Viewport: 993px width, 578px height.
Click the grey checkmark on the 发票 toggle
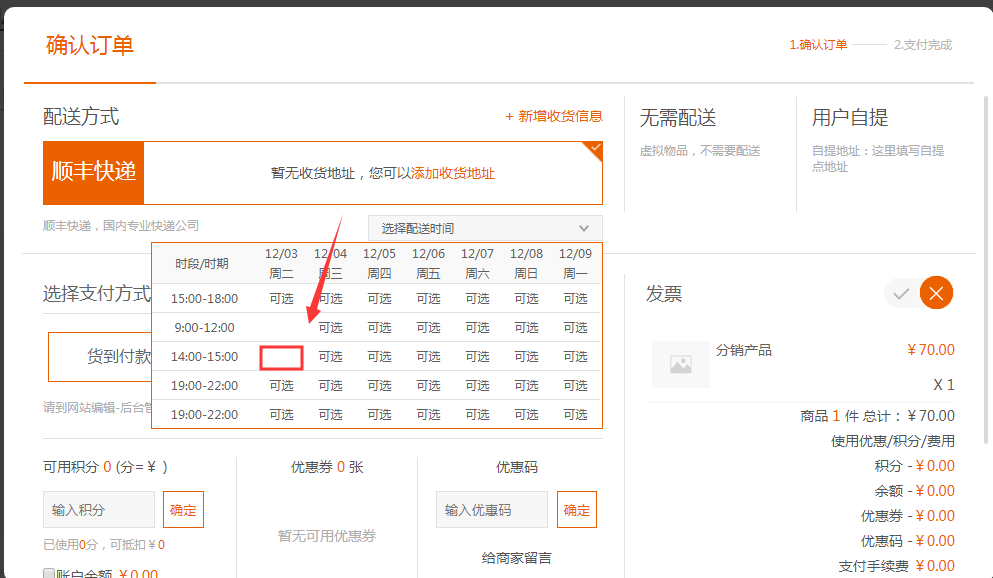901,293
